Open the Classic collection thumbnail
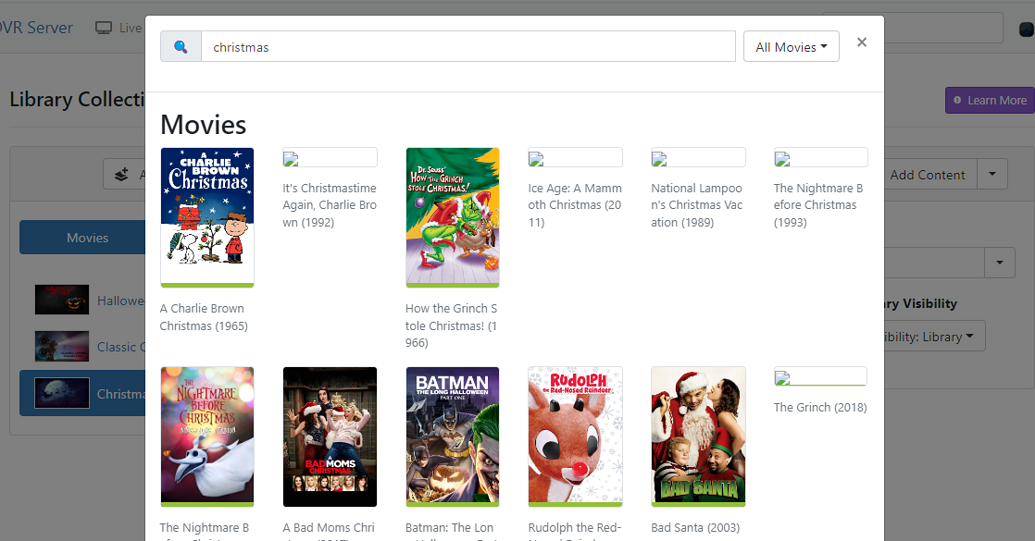Image resolution: width=1035 pixels, height=541 pixels. coord(62,346)
